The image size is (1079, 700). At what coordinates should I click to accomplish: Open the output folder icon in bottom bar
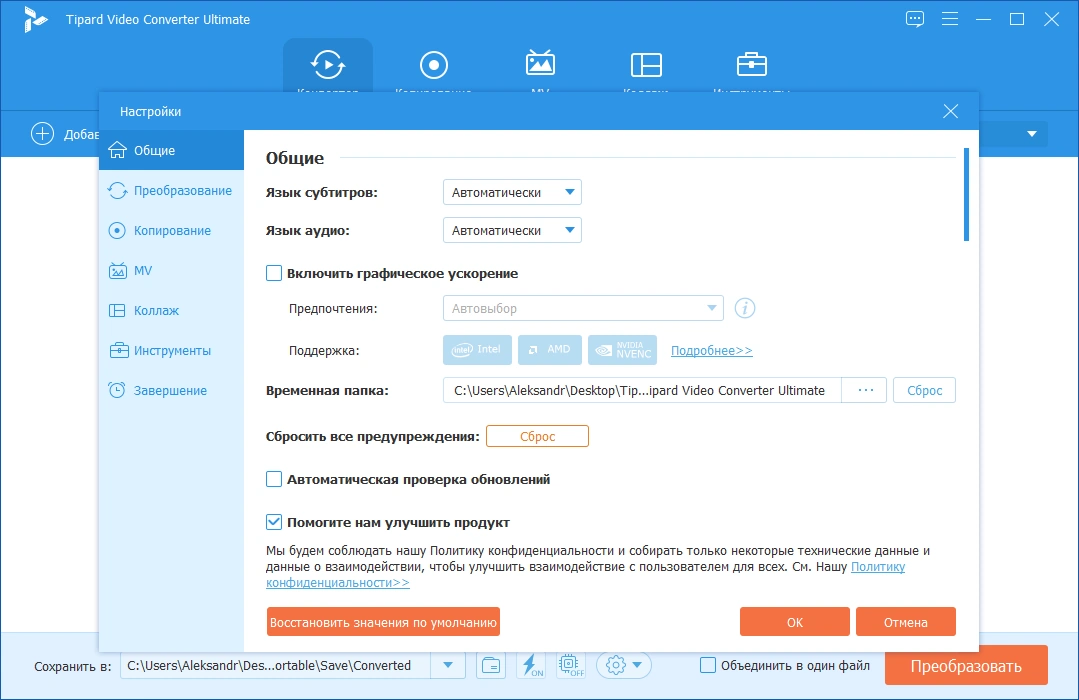[491, 666]
